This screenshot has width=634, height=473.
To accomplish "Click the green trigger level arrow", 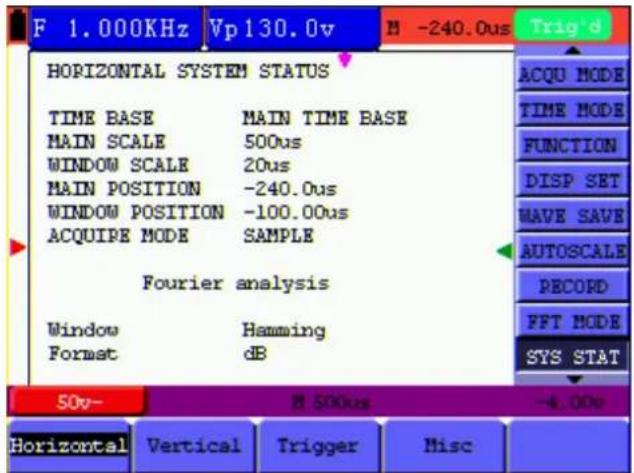I will click(x=505, y=251).
